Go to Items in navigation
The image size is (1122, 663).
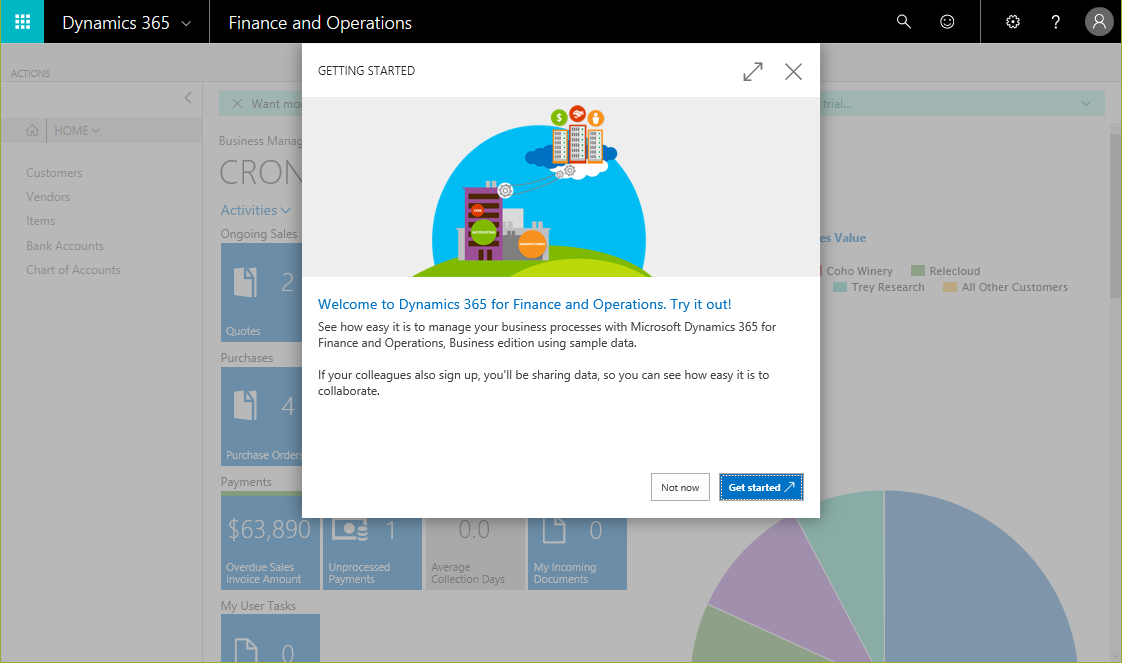[41, 221]
